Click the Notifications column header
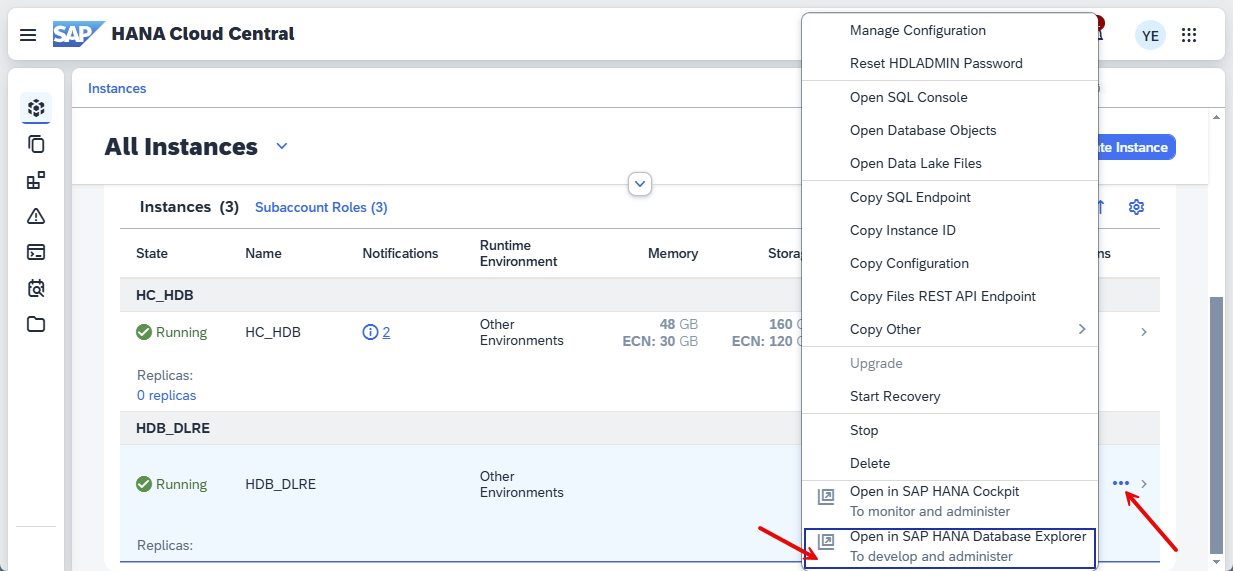The image size is (1233, 571). click(400, 253)
